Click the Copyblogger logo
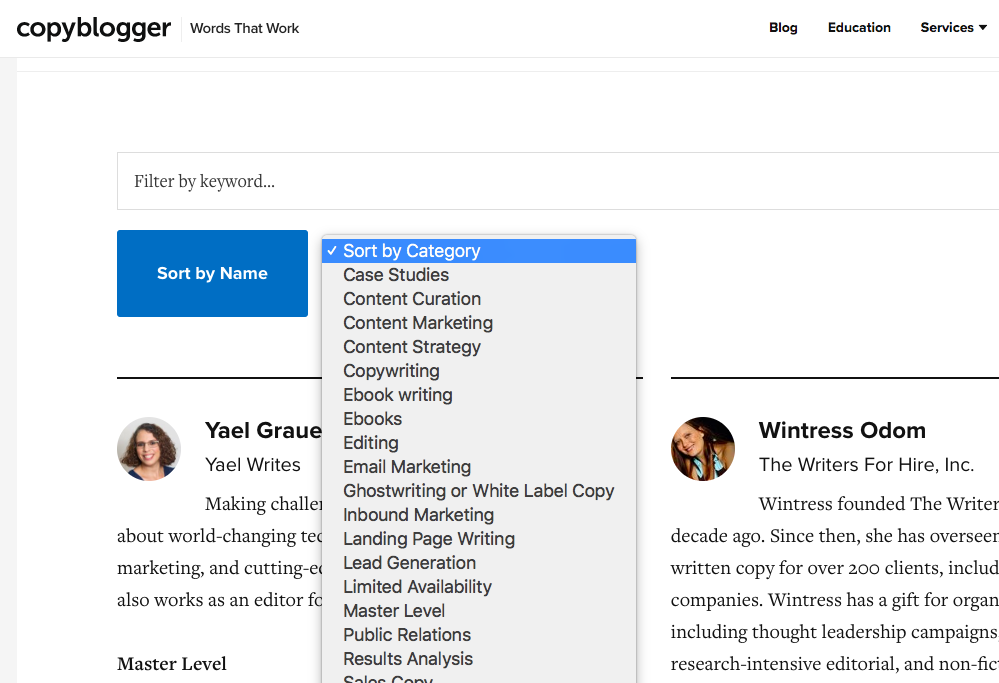 [x=94, y=28]
